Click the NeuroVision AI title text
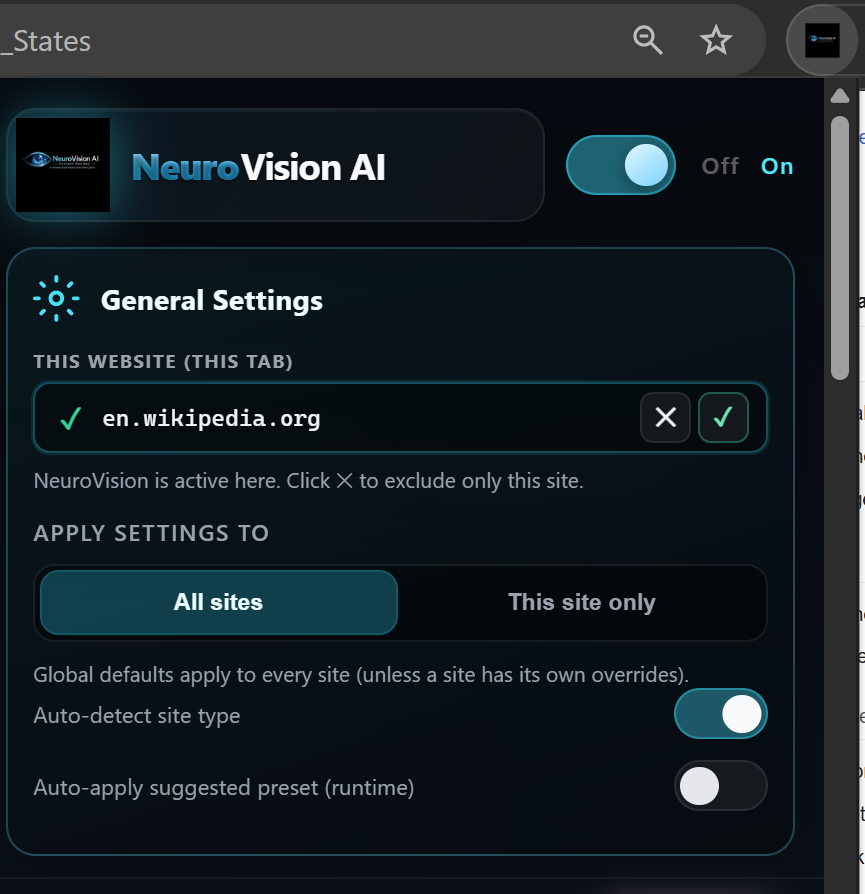Viewport: 865px width, 894px height. [258, 168]
